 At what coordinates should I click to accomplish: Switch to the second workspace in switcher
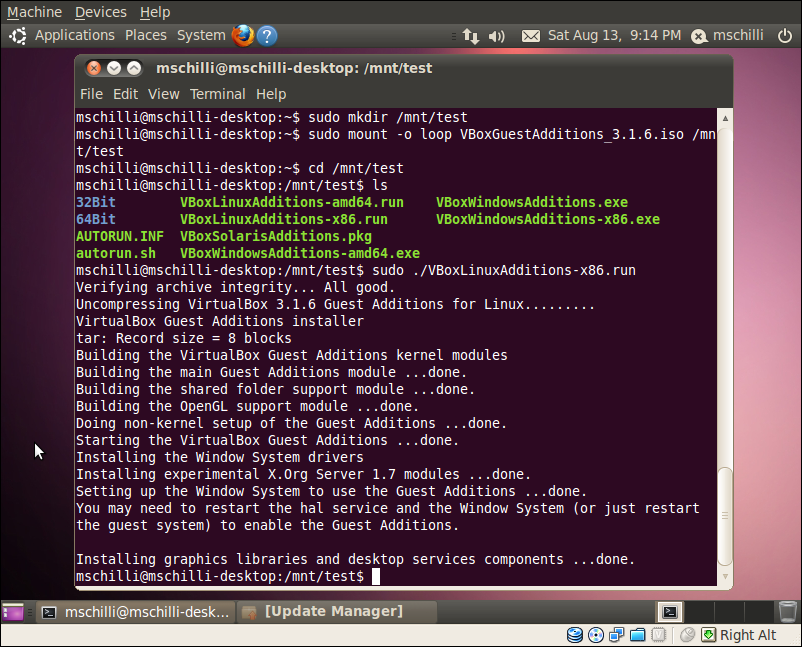699,612
